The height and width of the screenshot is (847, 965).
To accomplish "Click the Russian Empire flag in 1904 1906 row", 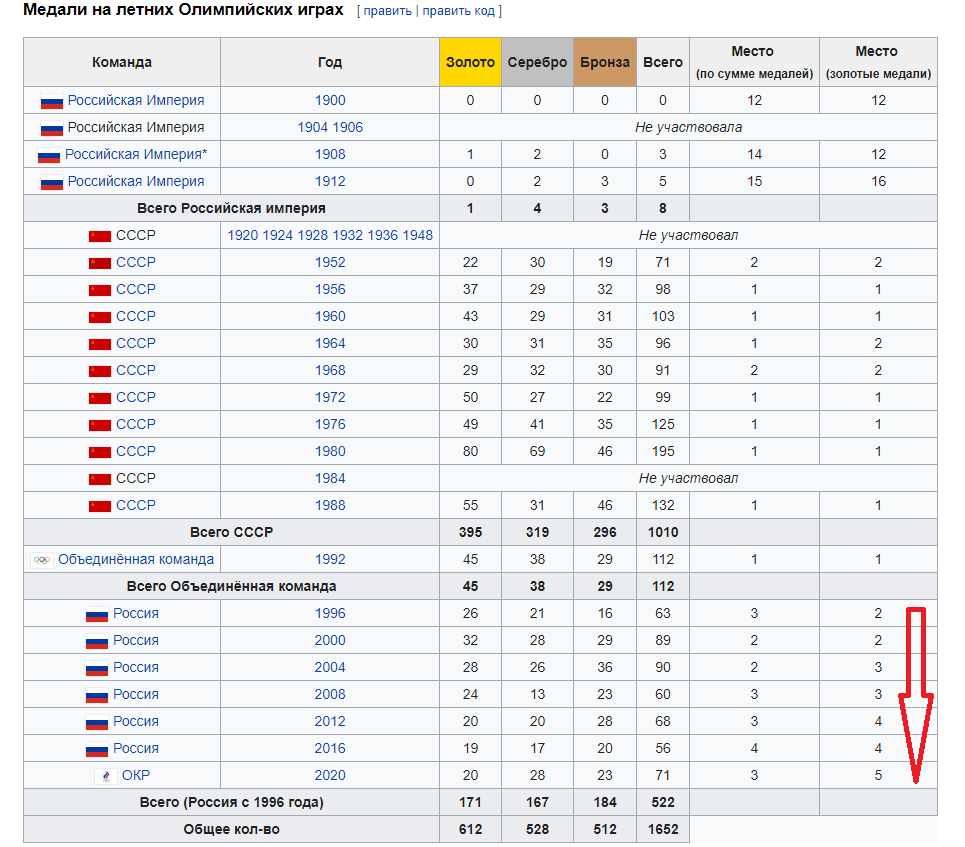I will 52,129.
